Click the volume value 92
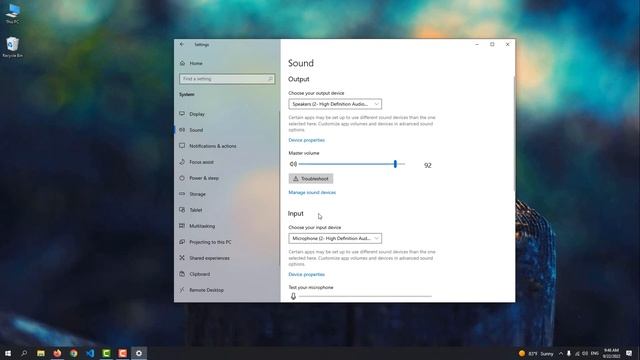 pyautogui.click(x=428, y=165)
